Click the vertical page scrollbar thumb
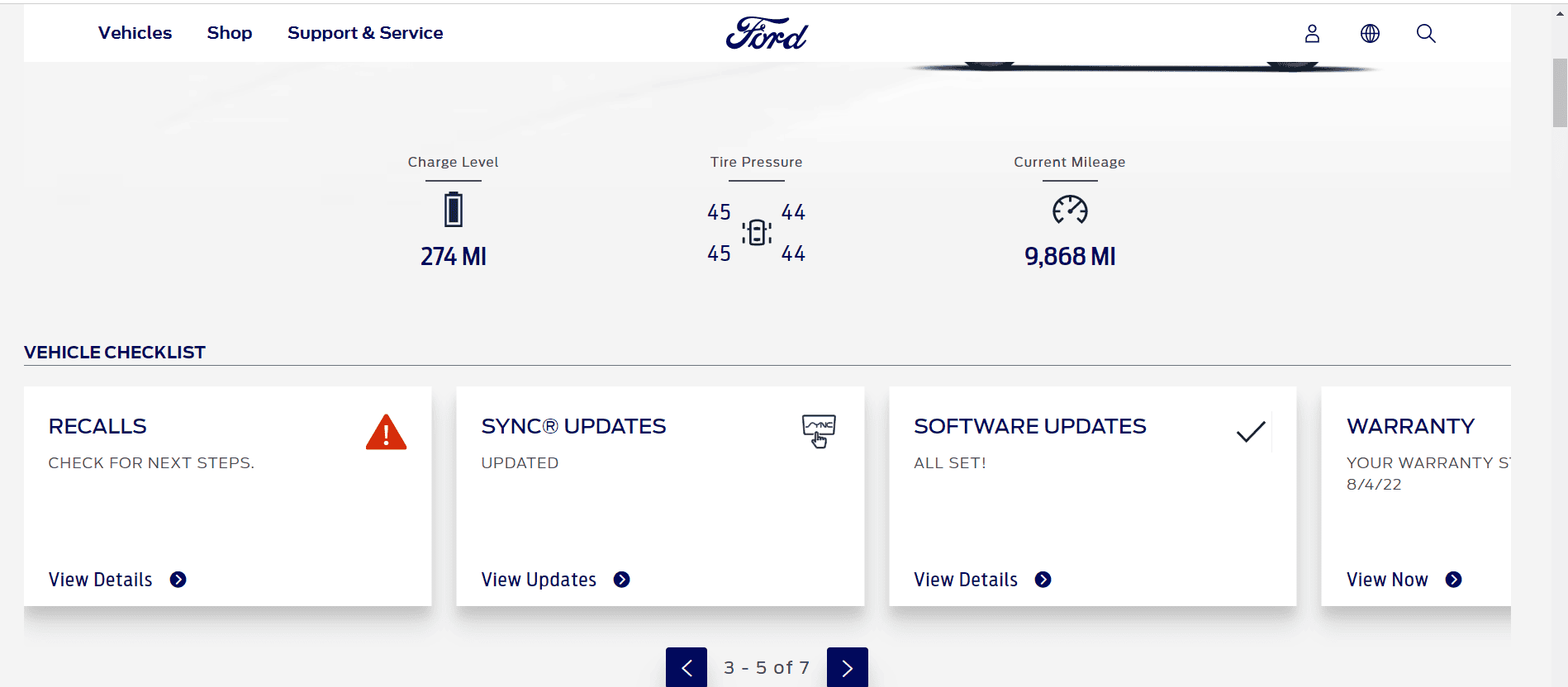This screenshot has width=1568, height=687. tap(1559, 92)
